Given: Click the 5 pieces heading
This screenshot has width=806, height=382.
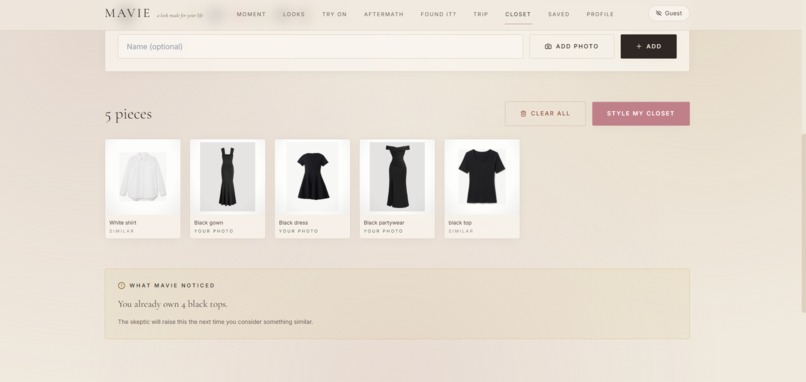Looking at the screenshot, I should (x=128, y=114).
